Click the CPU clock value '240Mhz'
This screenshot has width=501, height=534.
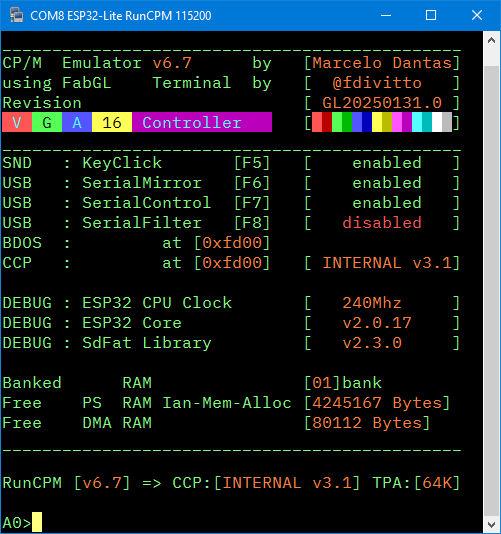pyautogui.click(x=372, y=303)
